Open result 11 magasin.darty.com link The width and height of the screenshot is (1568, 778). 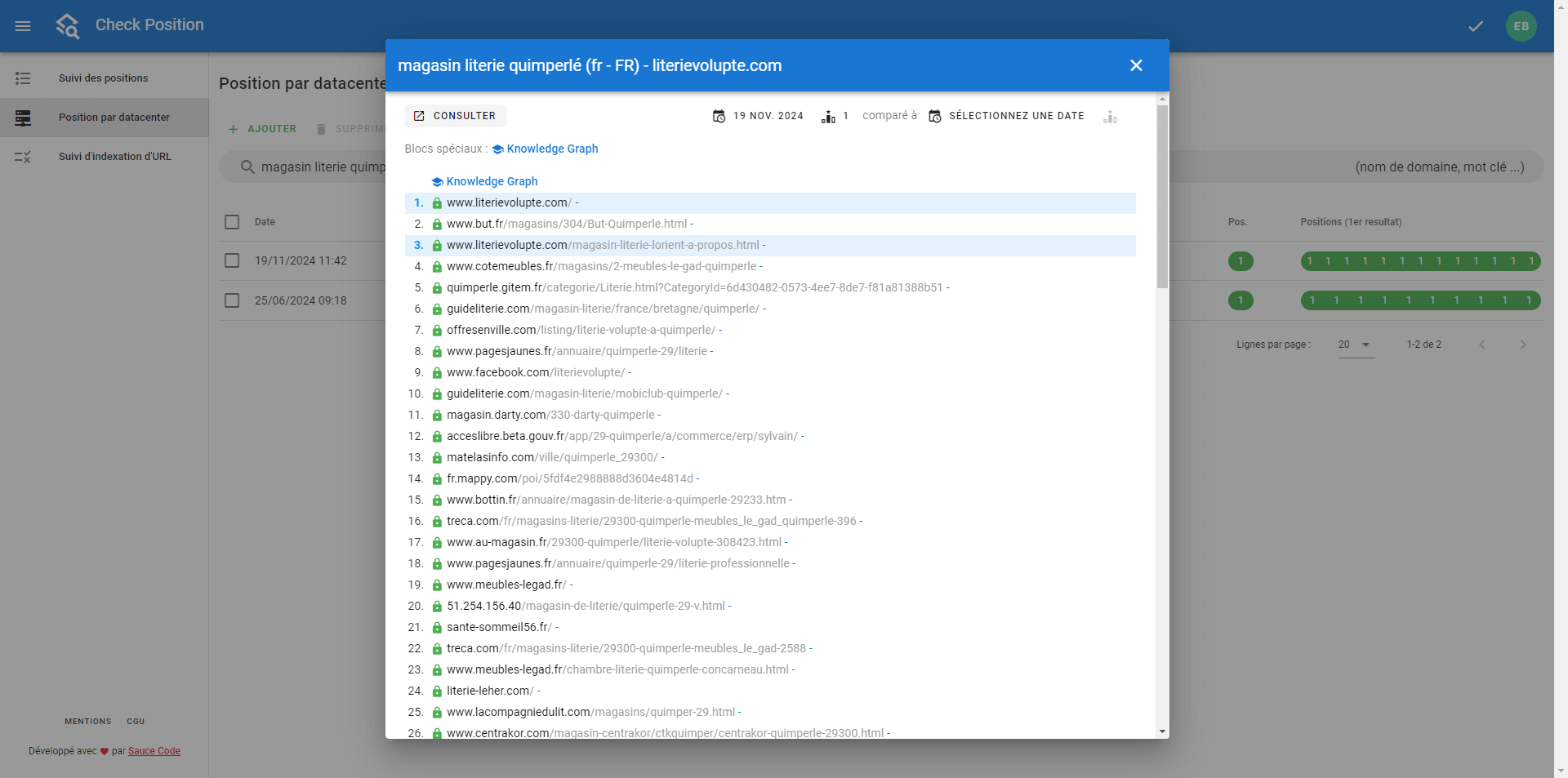(x=550, y=415)
